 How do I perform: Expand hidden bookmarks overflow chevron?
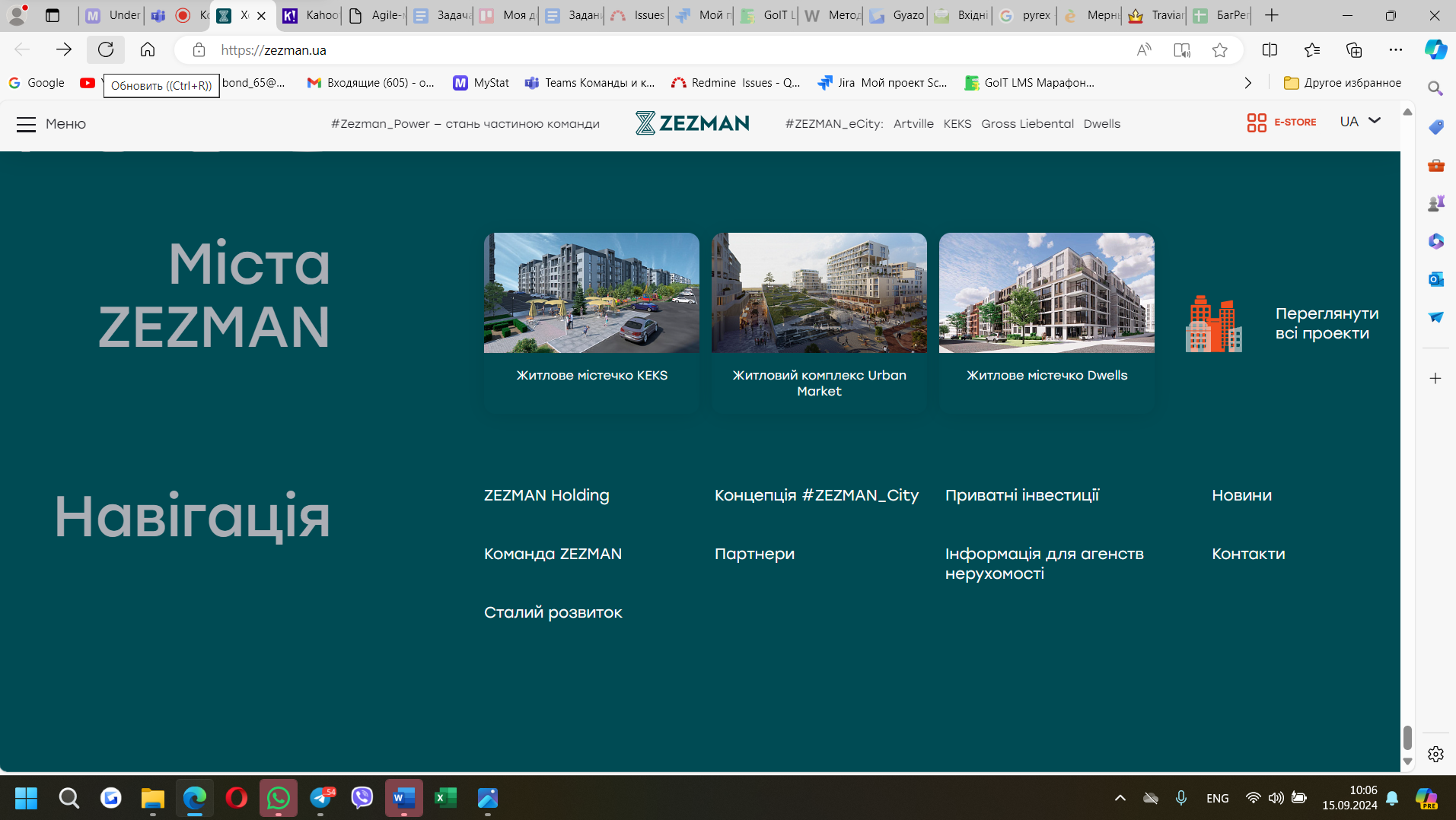[x=1248, y=83]
